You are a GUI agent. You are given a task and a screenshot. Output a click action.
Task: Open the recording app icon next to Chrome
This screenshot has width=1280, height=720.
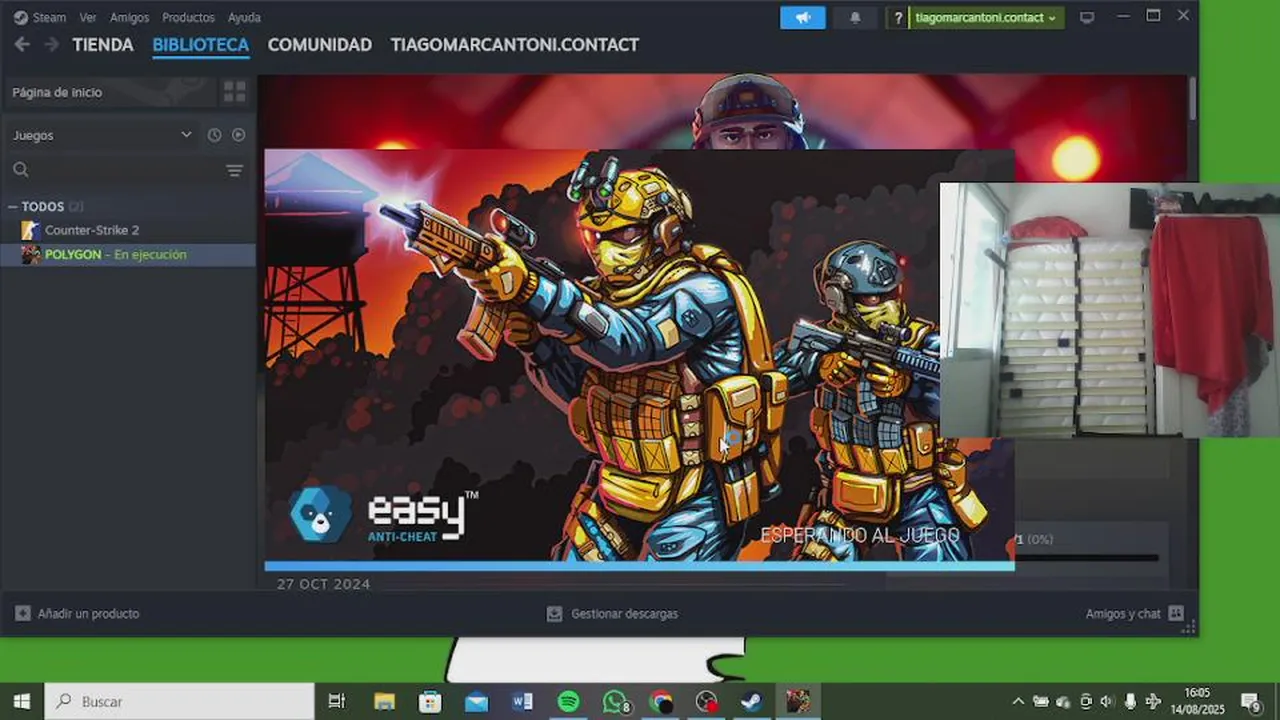pos(707,701)
